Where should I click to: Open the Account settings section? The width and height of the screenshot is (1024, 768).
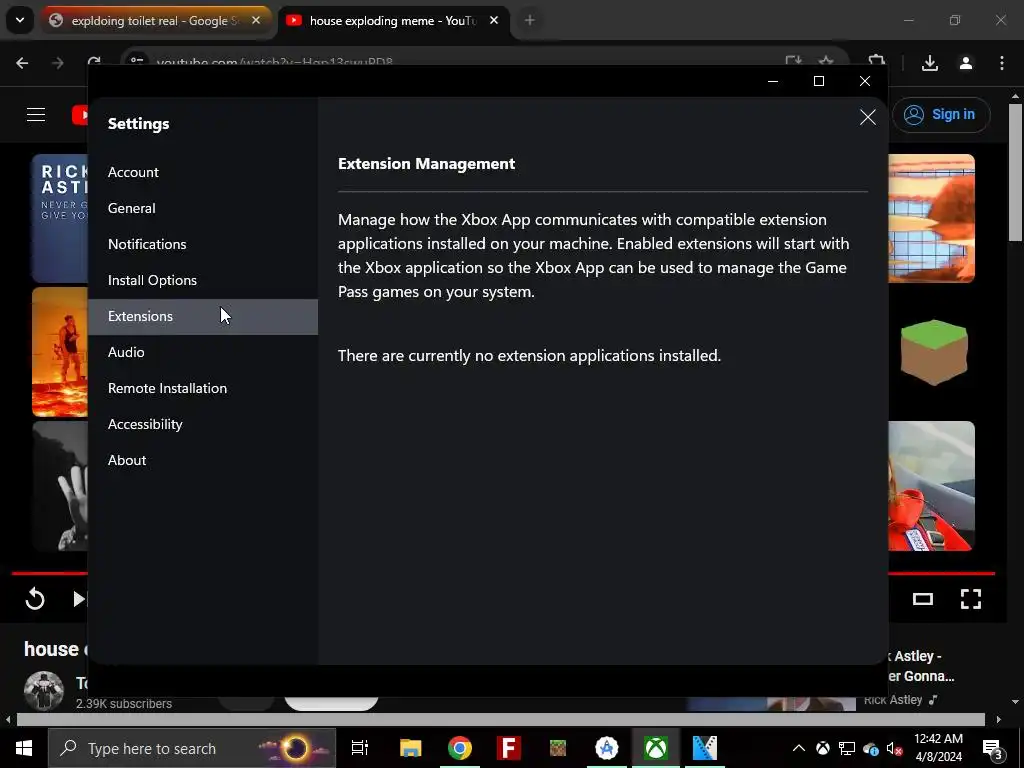[x=202, y=172]
